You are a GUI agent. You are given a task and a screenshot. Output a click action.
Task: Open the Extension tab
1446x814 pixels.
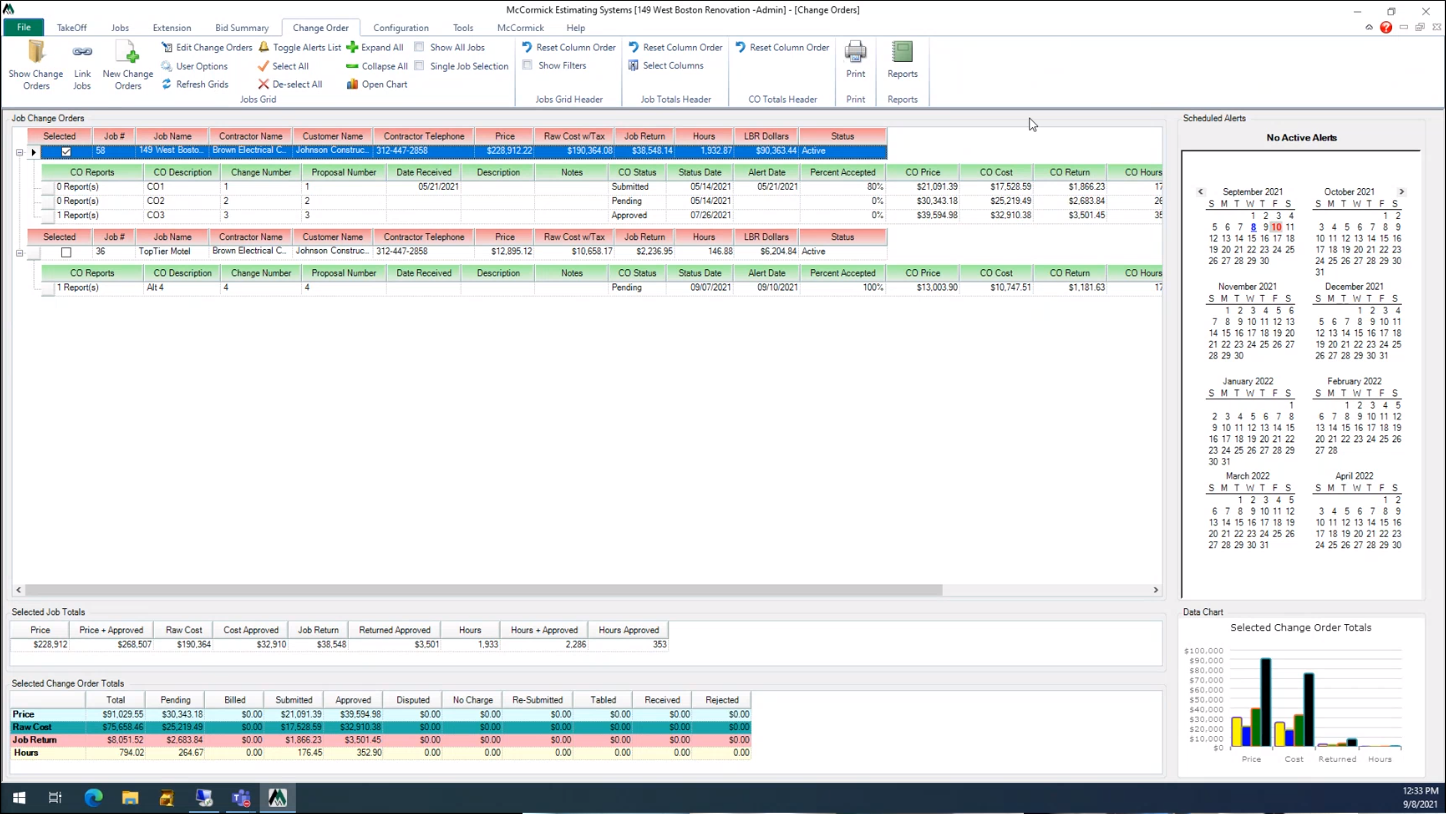tap(172, 28)
